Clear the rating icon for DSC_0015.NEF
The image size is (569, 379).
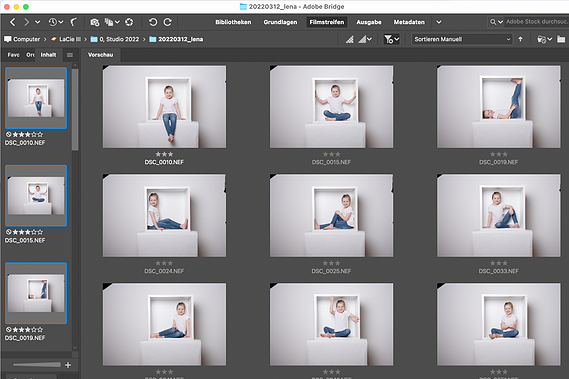click(8, 232)
